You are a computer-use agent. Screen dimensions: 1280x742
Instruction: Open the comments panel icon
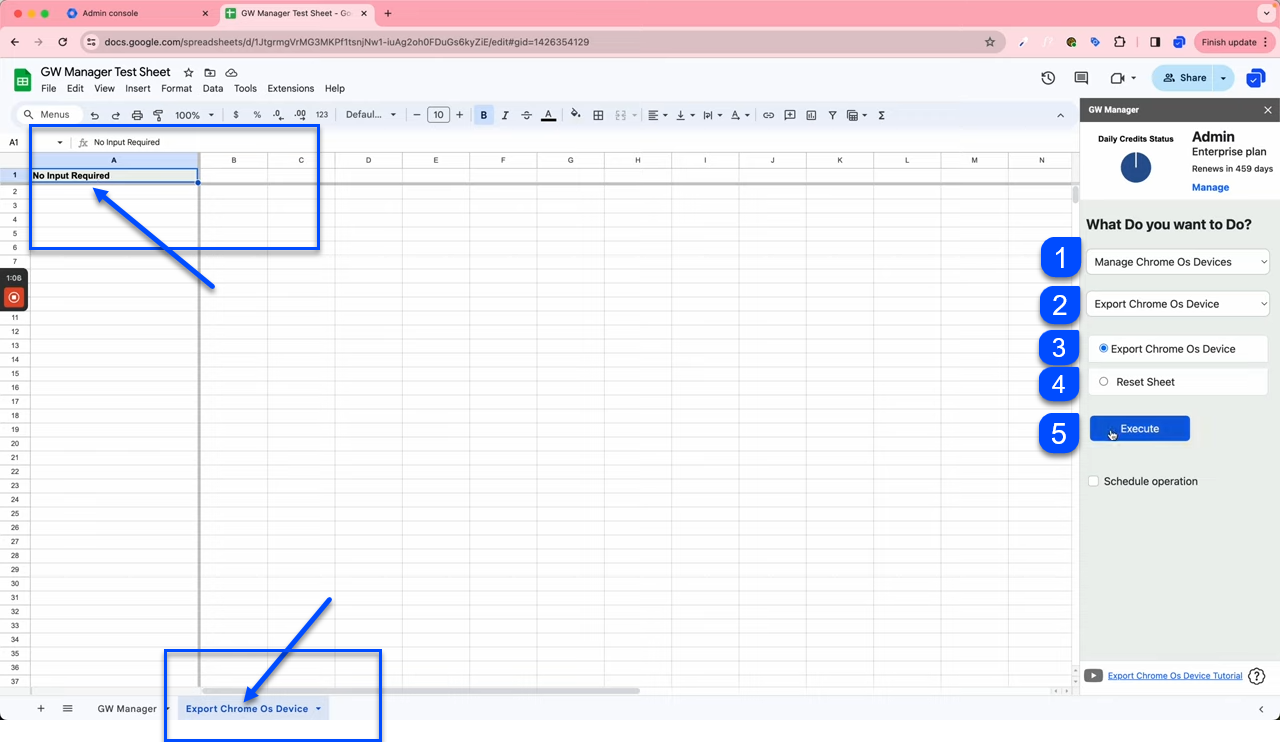click(x=1081, y=78)
